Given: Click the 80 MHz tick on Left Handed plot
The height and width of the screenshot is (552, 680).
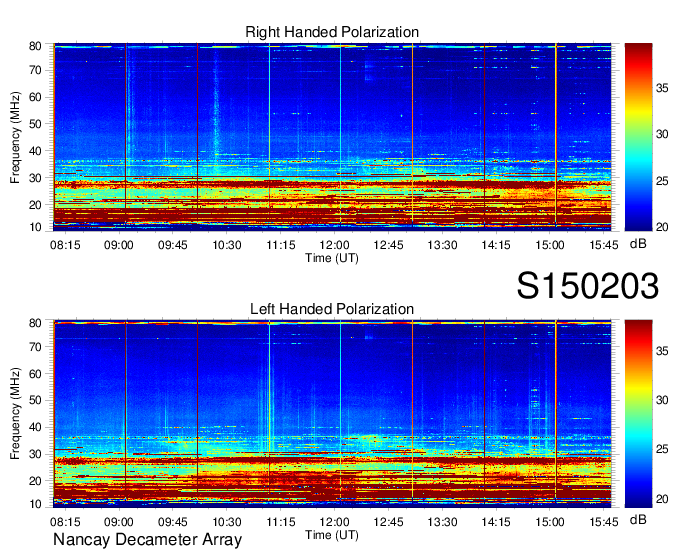Looking at the screenshot, I should pos(35,323).
